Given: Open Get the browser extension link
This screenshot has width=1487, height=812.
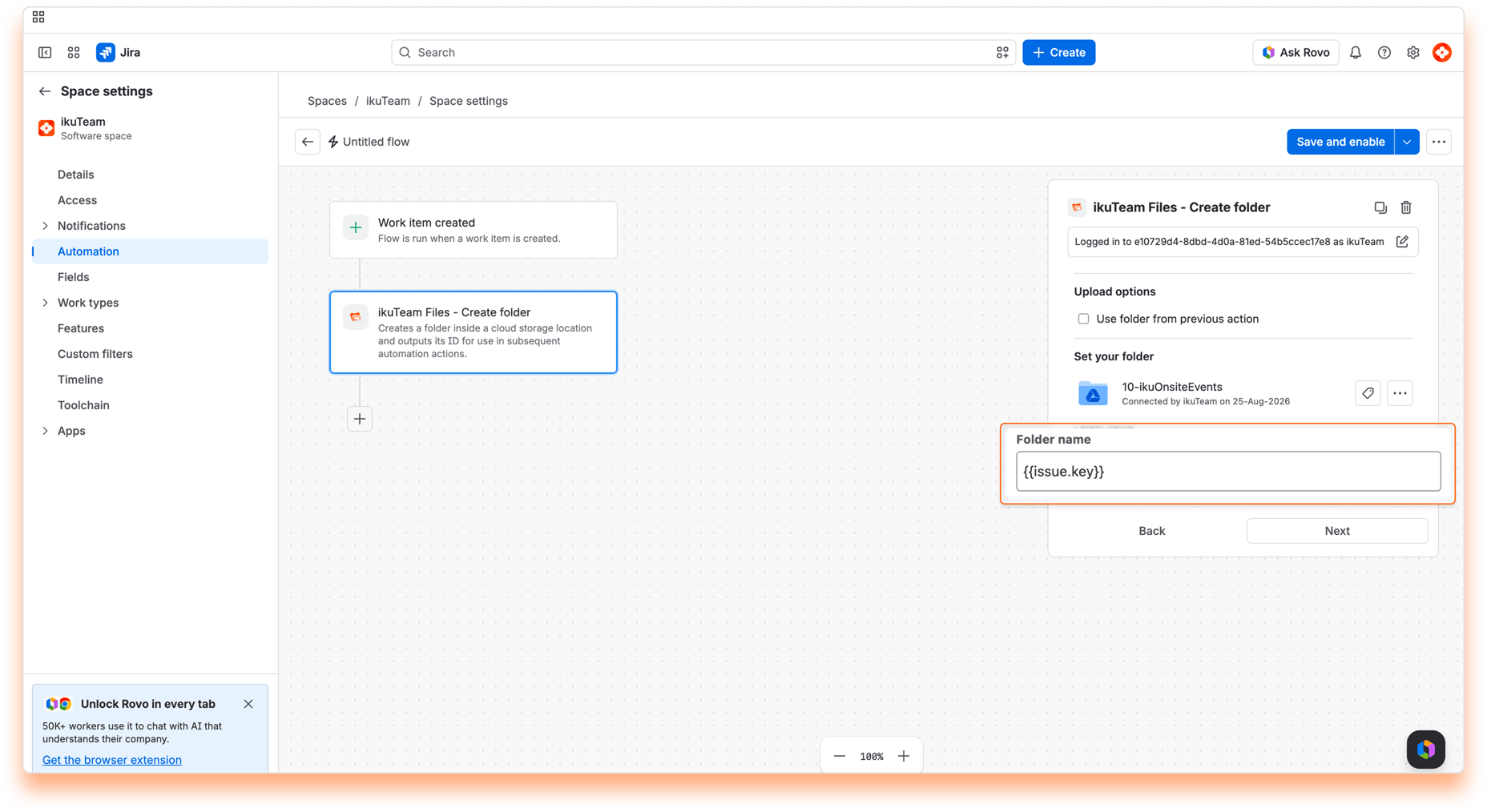Looking at the screenshot, I should click(x=112, y=760).
